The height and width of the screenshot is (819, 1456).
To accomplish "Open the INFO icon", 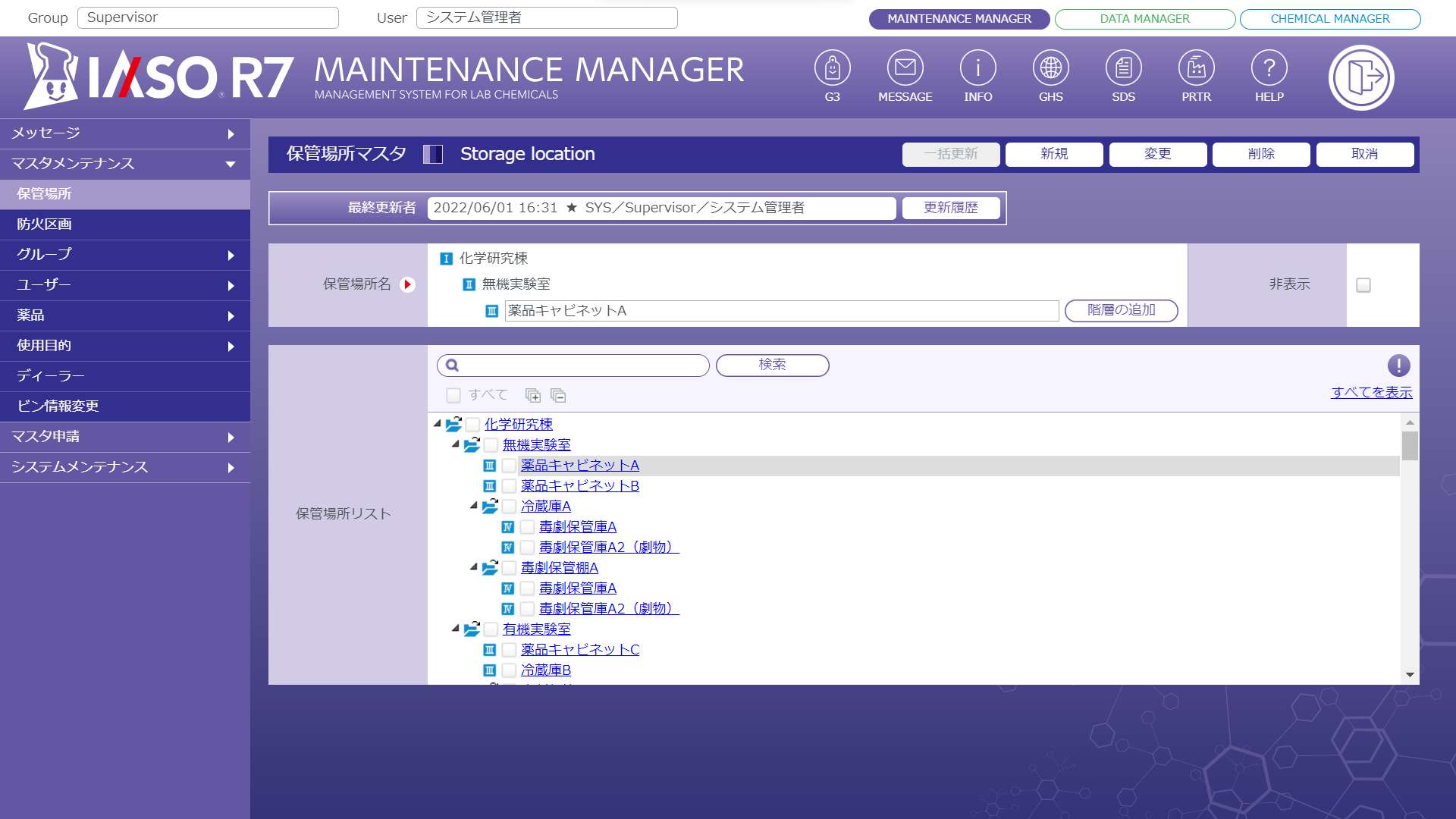I will point(977,69).
